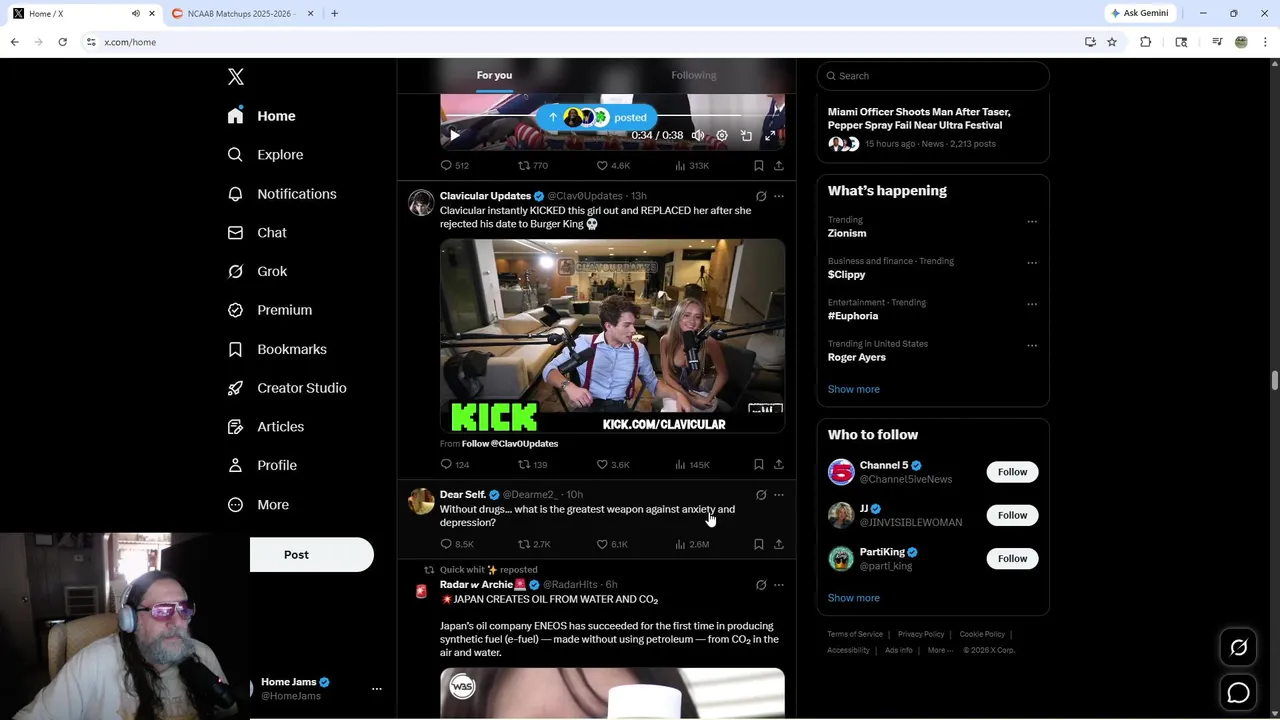Viewport: 1280px width, 720px height.
Task: Like the top video post (4.6K)
Action: tap(613, 166)
